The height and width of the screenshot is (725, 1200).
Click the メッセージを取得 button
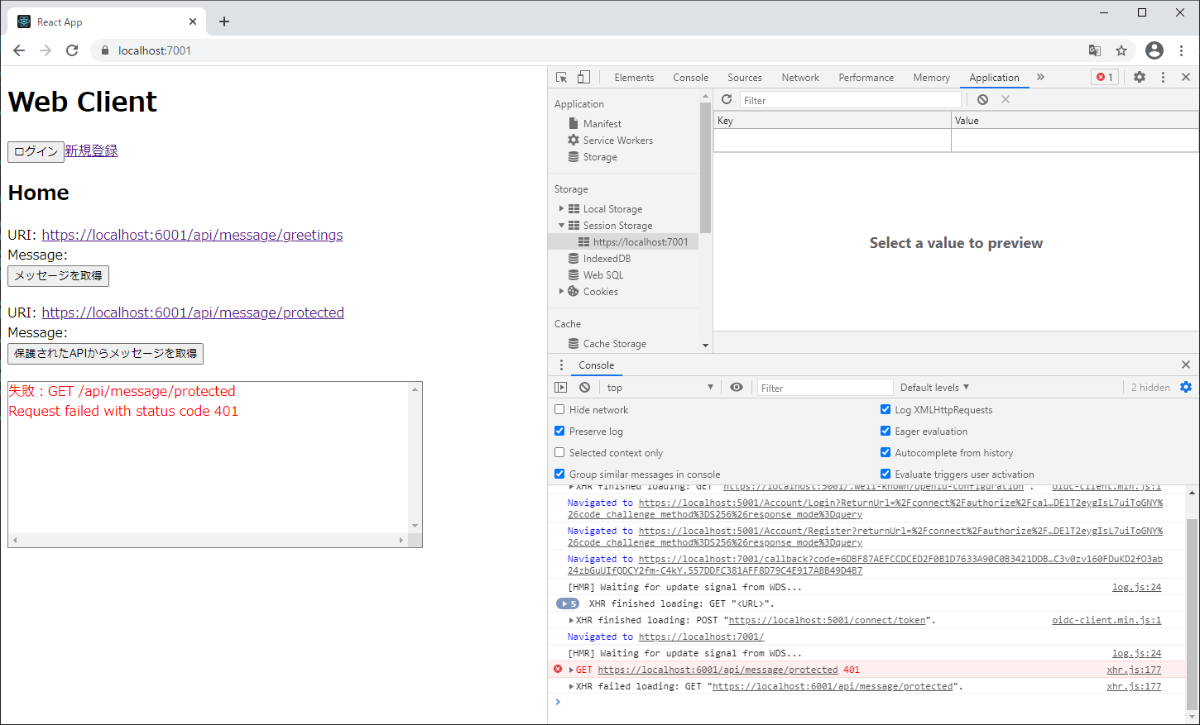pos(58,276)
